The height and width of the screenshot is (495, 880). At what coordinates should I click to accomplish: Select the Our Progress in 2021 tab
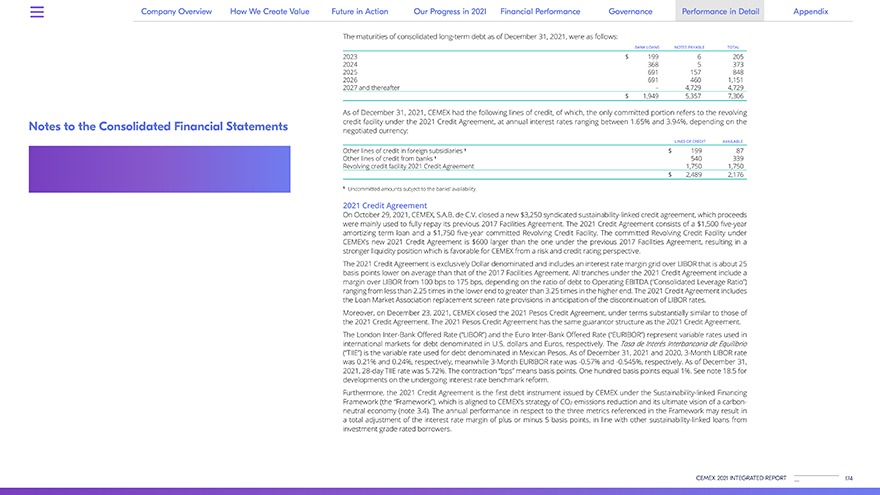tap(449, 12)
